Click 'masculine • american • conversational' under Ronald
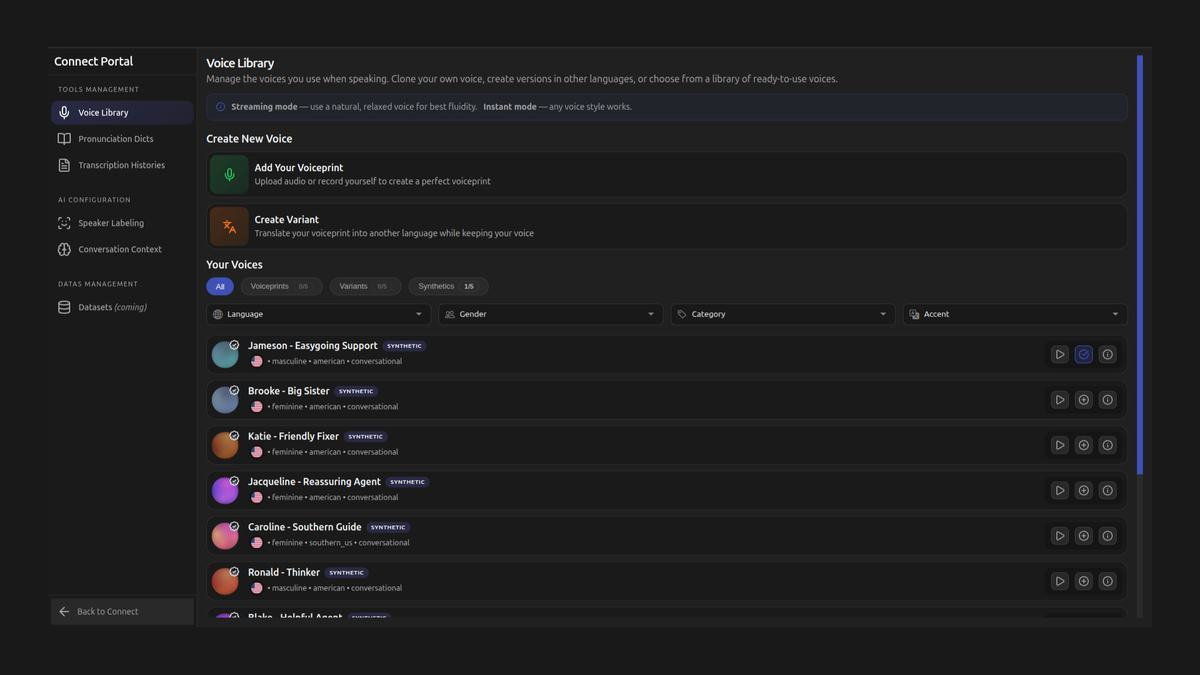Viewport: 1200px width, 675px height. (x=337, y=588)
